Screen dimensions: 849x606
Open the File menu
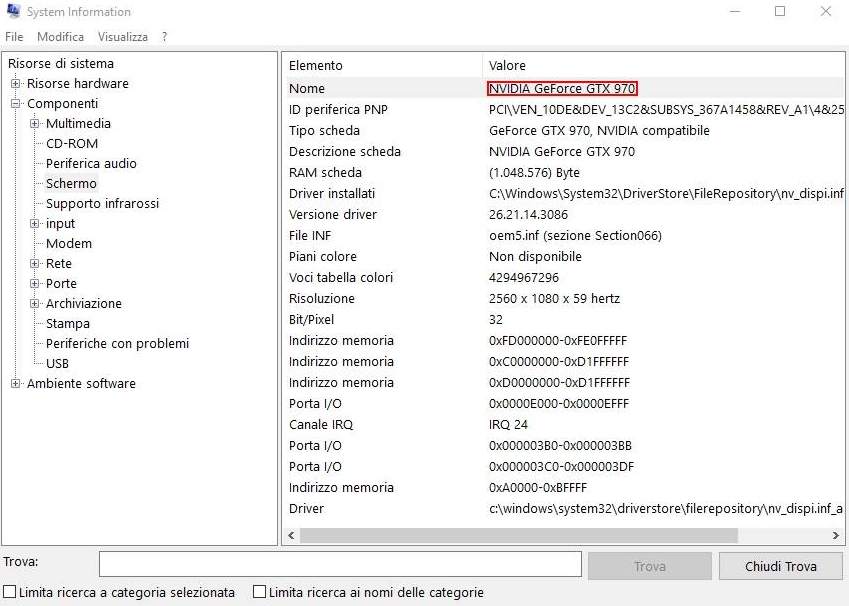[14, 37]
